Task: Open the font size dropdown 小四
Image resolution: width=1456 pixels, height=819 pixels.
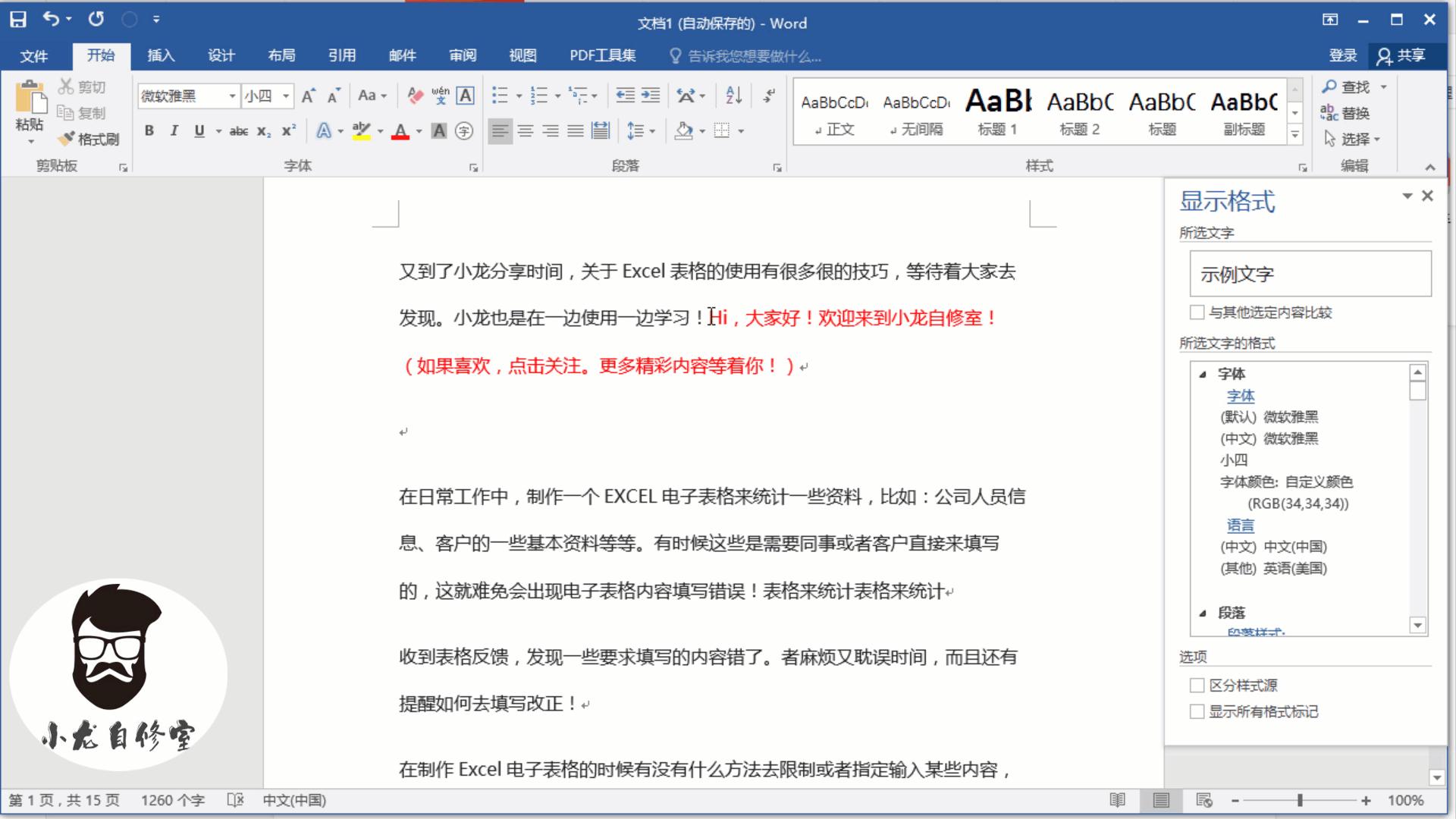Action: [287, 96]
